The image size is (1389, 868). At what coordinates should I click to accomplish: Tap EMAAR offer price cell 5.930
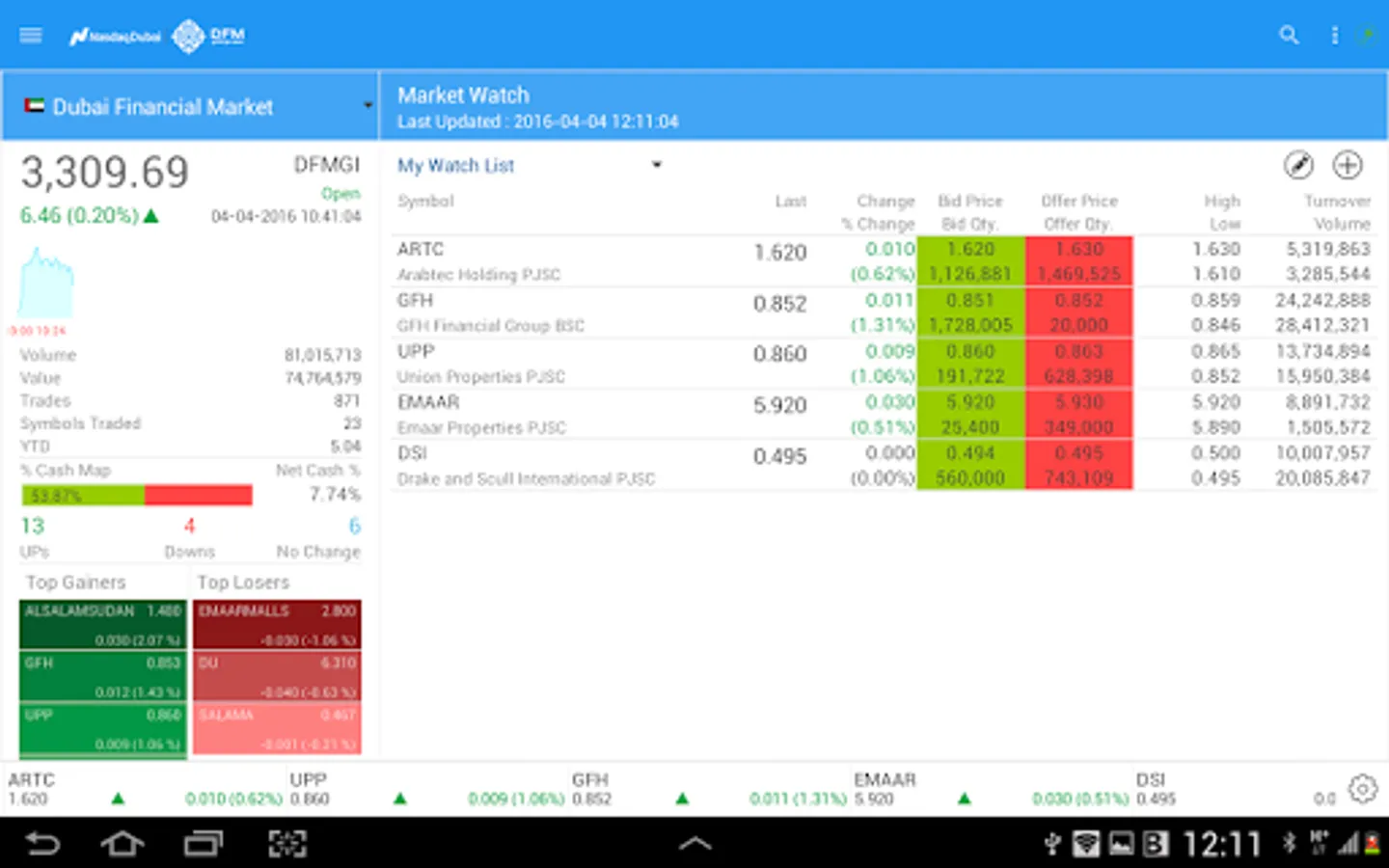coord(1079,402)
